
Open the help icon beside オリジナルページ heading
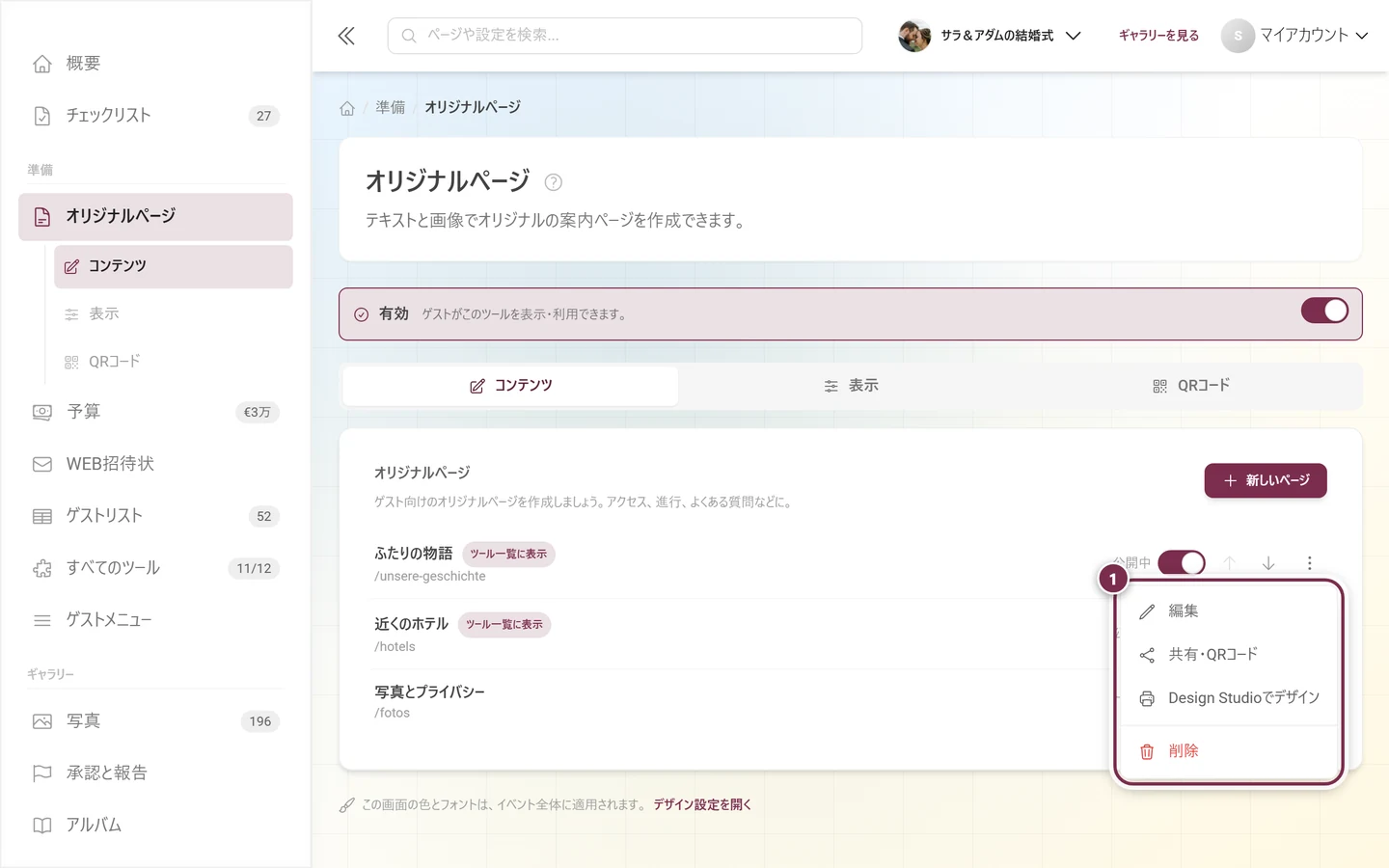[553, 182]
